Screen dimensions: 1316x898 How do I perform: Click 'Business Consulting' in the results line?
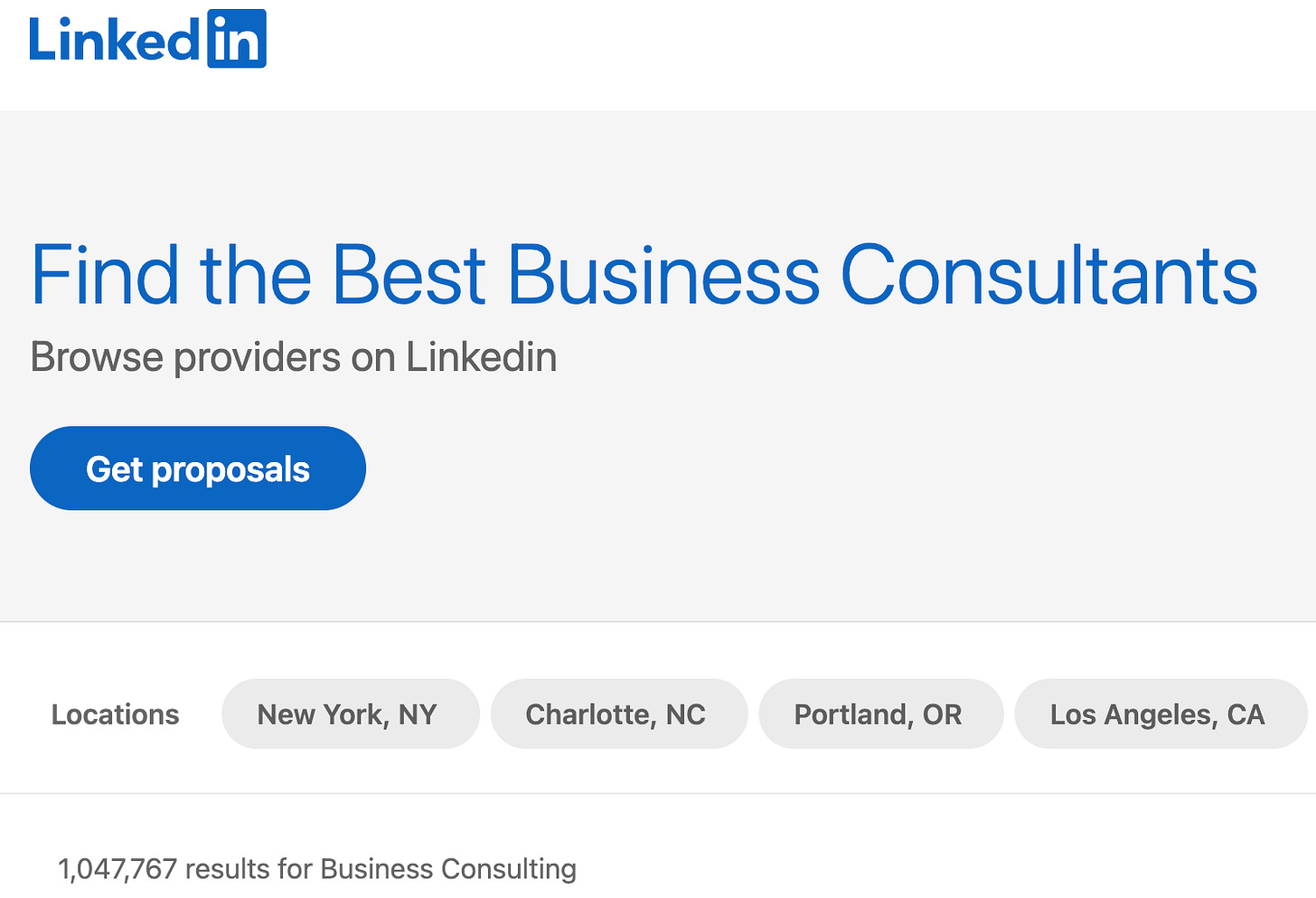[448, 869]
